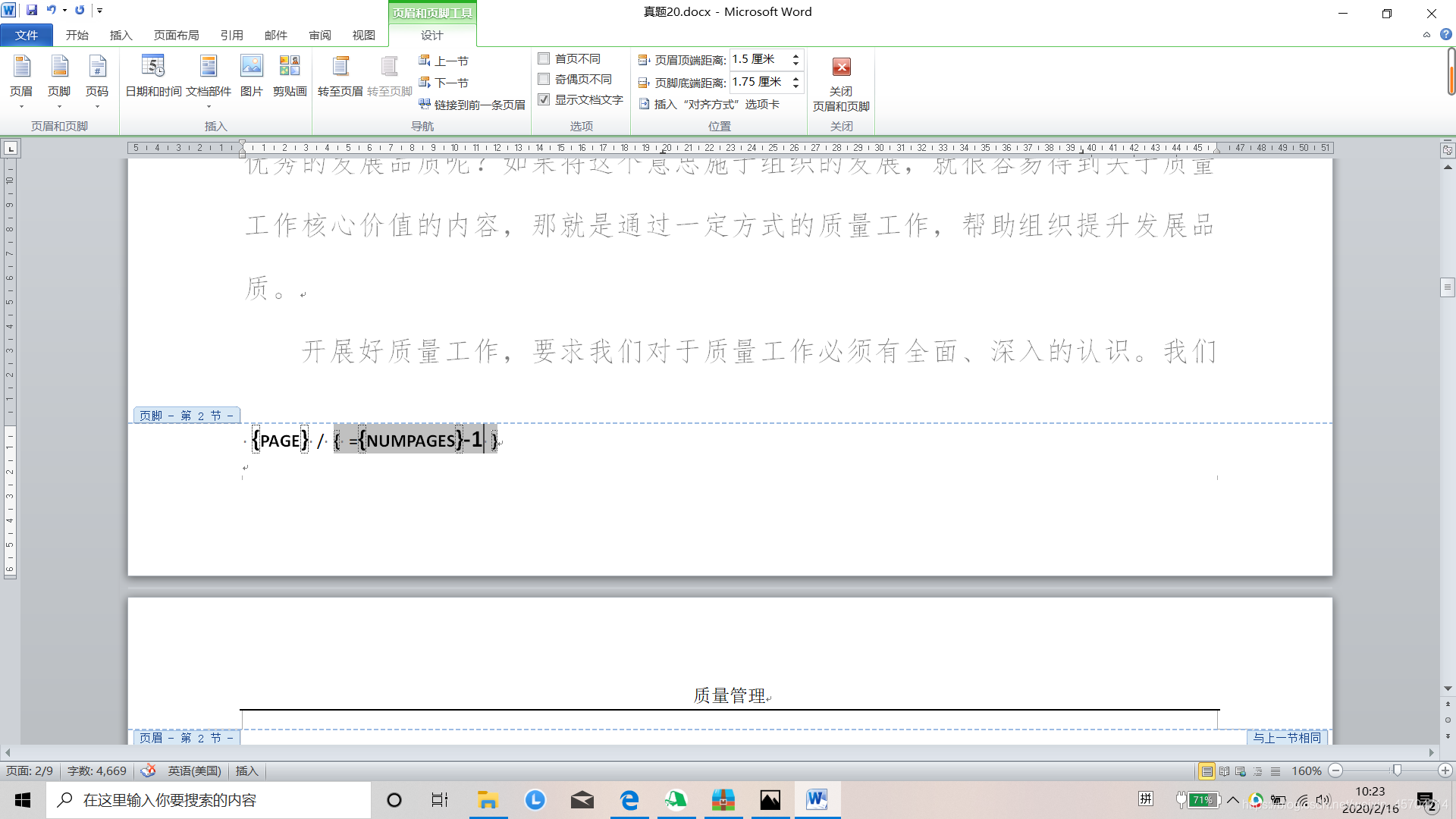The width and height of the screenshot is (1456, 819).
Task: Toggle Different Odd & Even Pages (奇偶页不同)
Action: [x=544, y=79]
